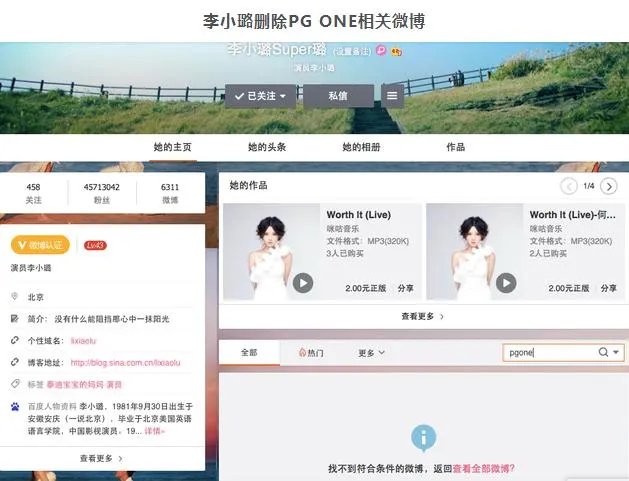
Task: Open the blog.sina.com.cn blog address link
Action: click(x=126, y=363)
